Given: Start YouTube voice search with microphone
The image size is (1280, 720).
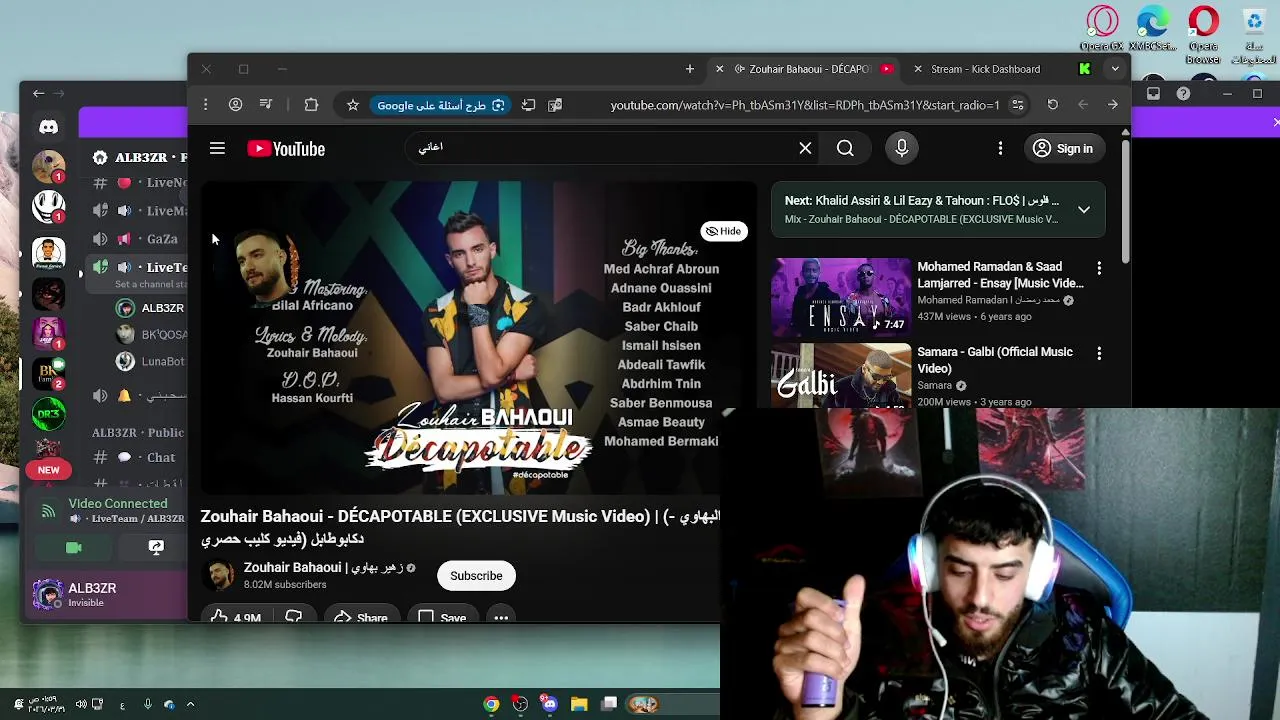Looking at the screenshot, I should click(x=902, y=148).
